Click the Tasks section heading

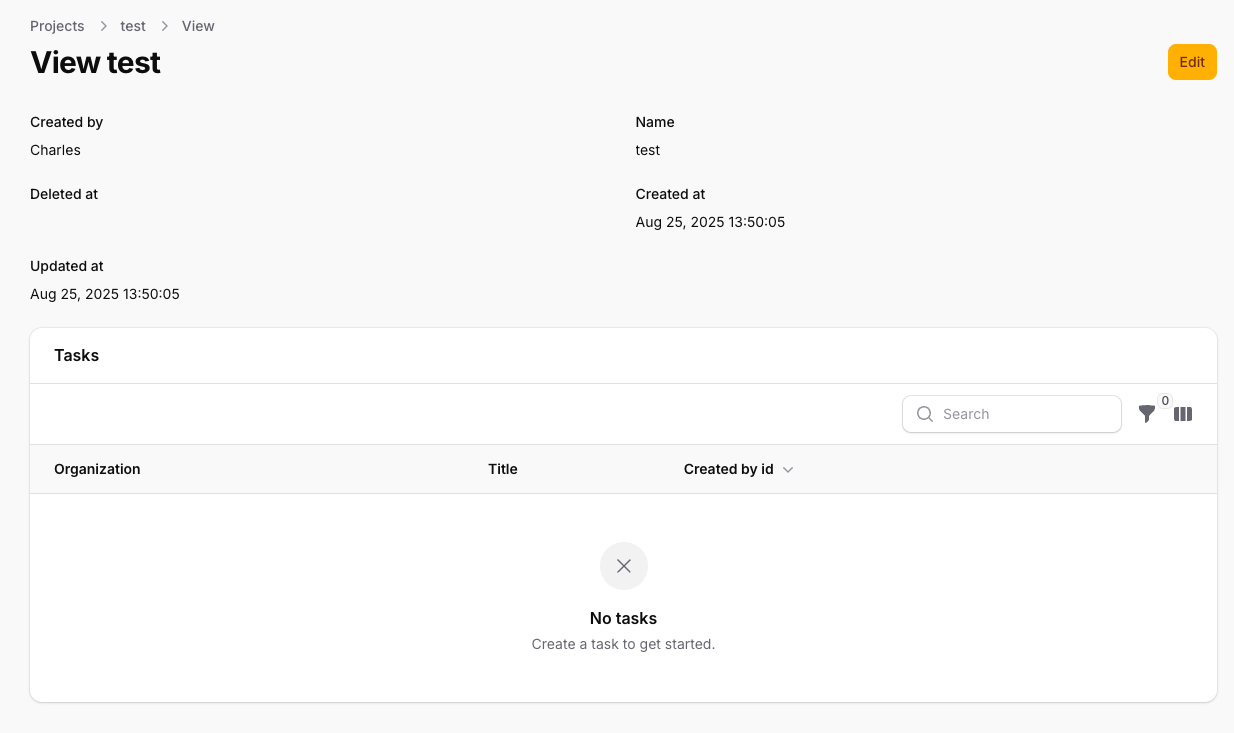click(x=77, y=355)
